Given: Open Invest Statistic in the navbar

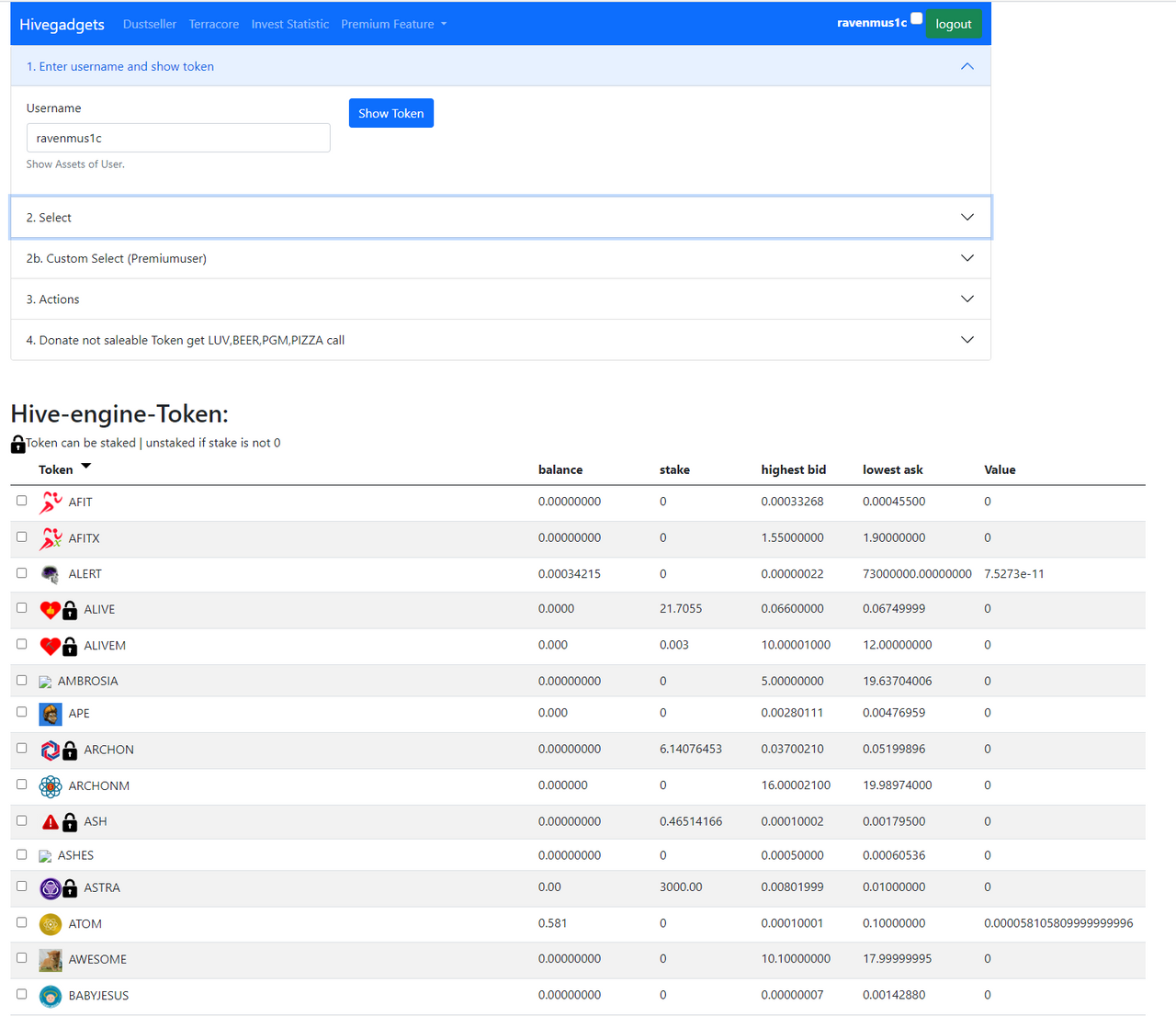Looking at the screenshot, I should [x=290, y=25].
